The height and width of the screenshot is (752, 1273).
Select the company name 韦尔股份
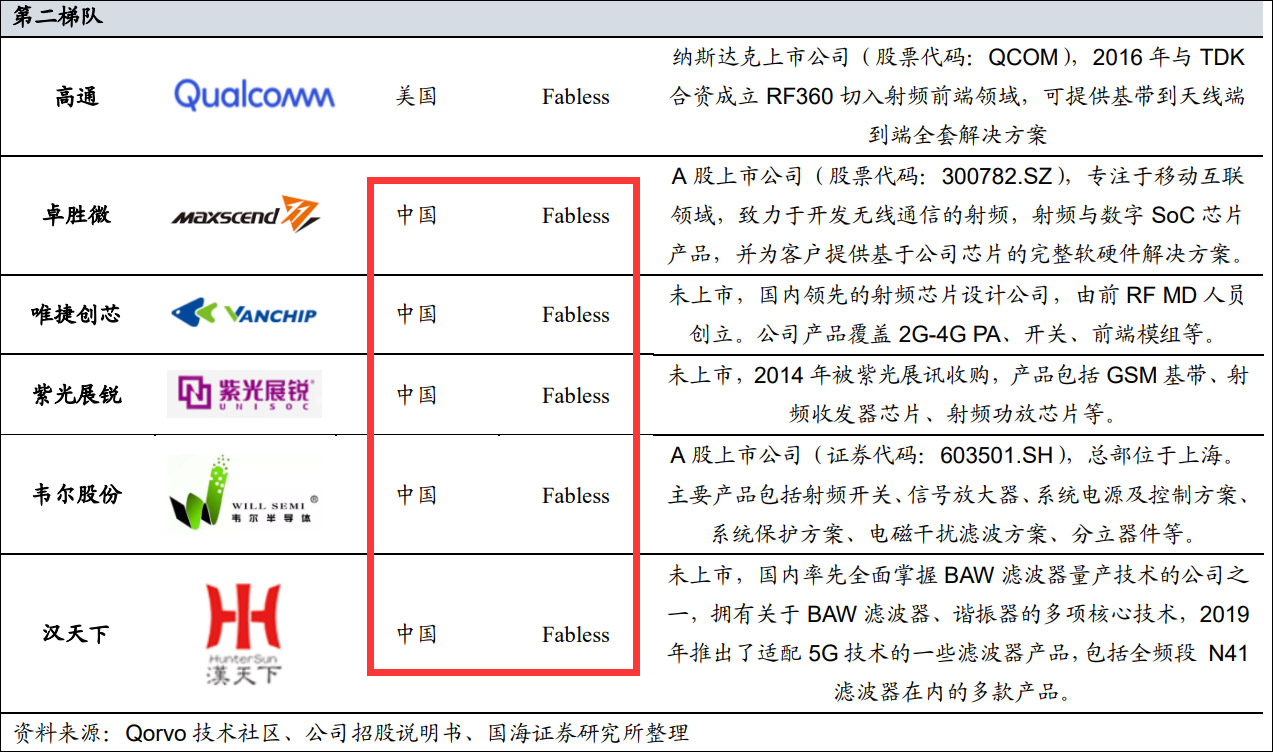[x=77, y=494]
